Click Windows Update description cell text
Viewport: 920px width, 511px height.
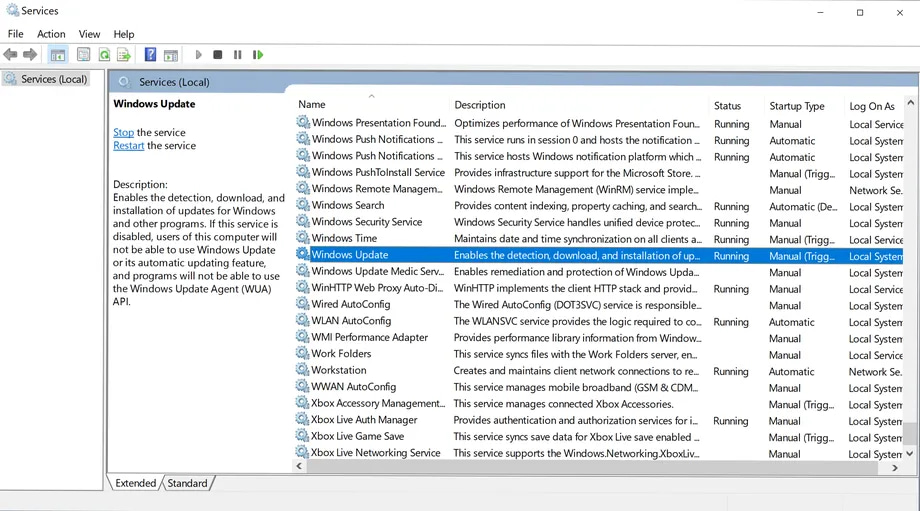[577, 255]
